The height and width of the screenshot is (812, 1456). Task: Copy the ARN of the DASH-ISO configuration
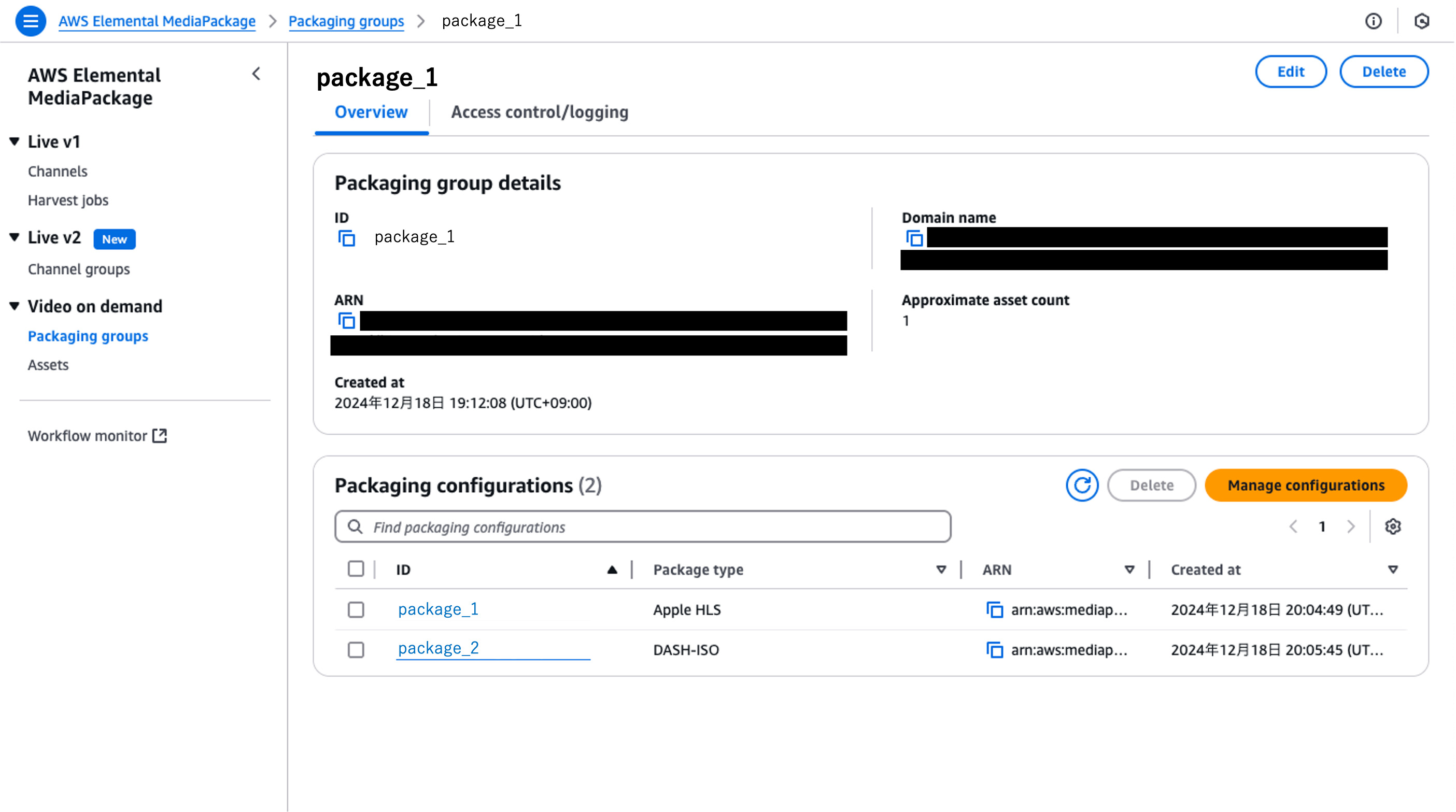coord(994,650)
